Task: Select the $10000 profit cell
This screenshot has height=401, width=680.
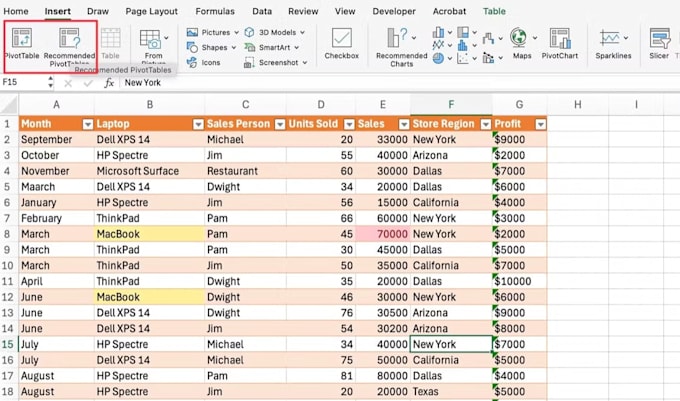Action: click(519, 281)
